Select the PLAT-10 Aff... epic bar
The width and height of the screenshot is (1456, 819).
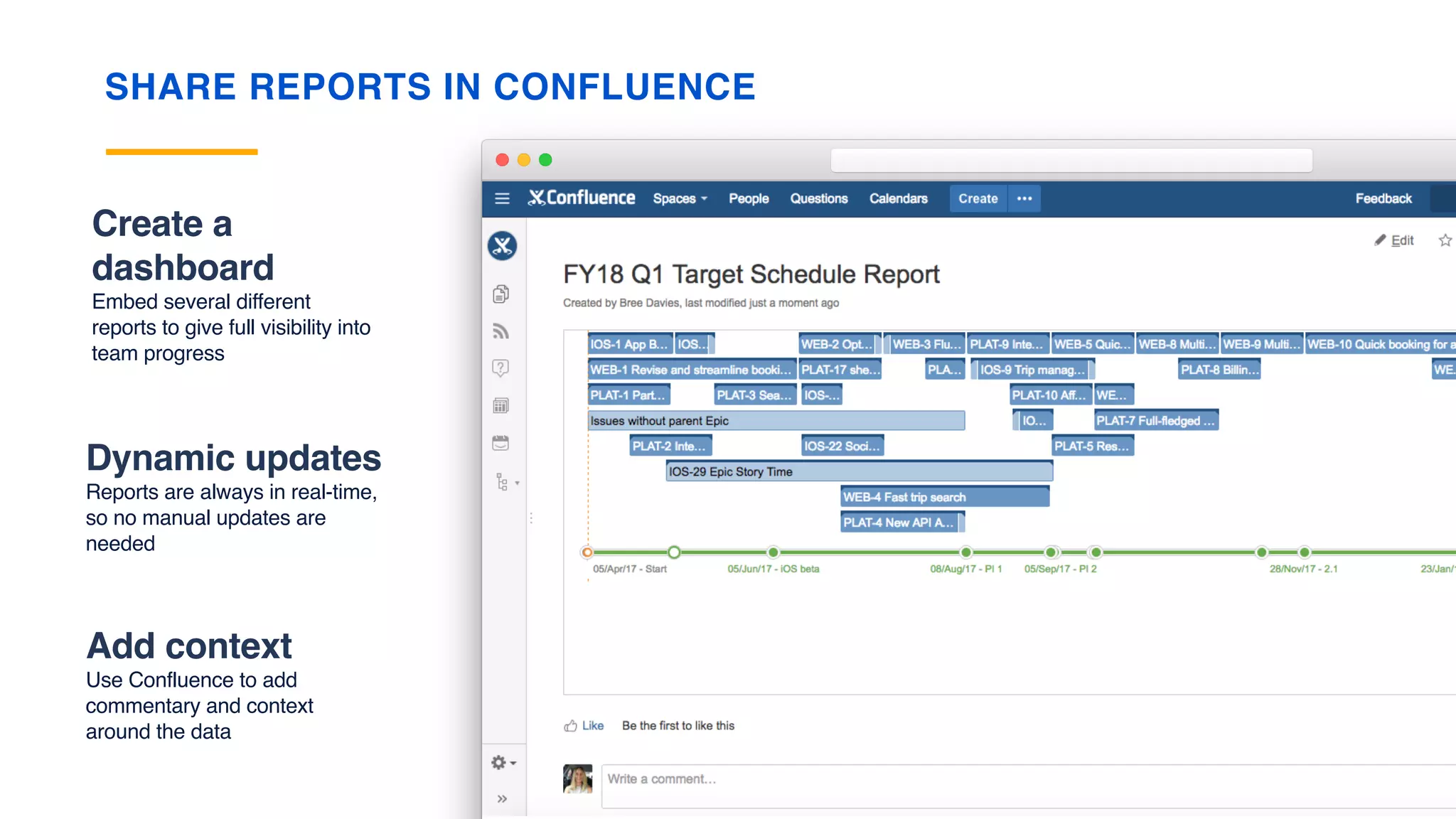coord(1051,395)
